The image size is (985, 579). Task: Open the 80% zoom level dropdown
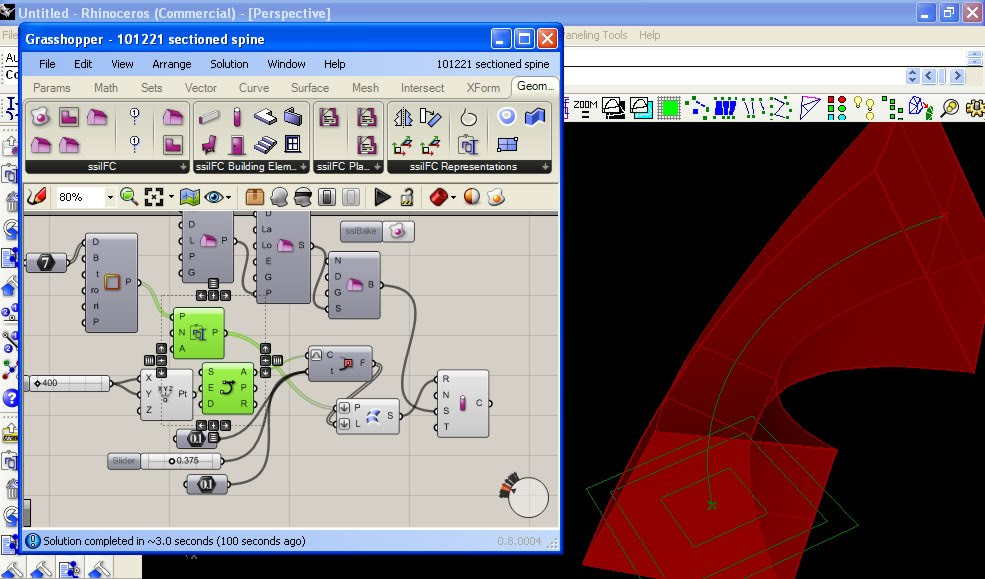[110, 197]
